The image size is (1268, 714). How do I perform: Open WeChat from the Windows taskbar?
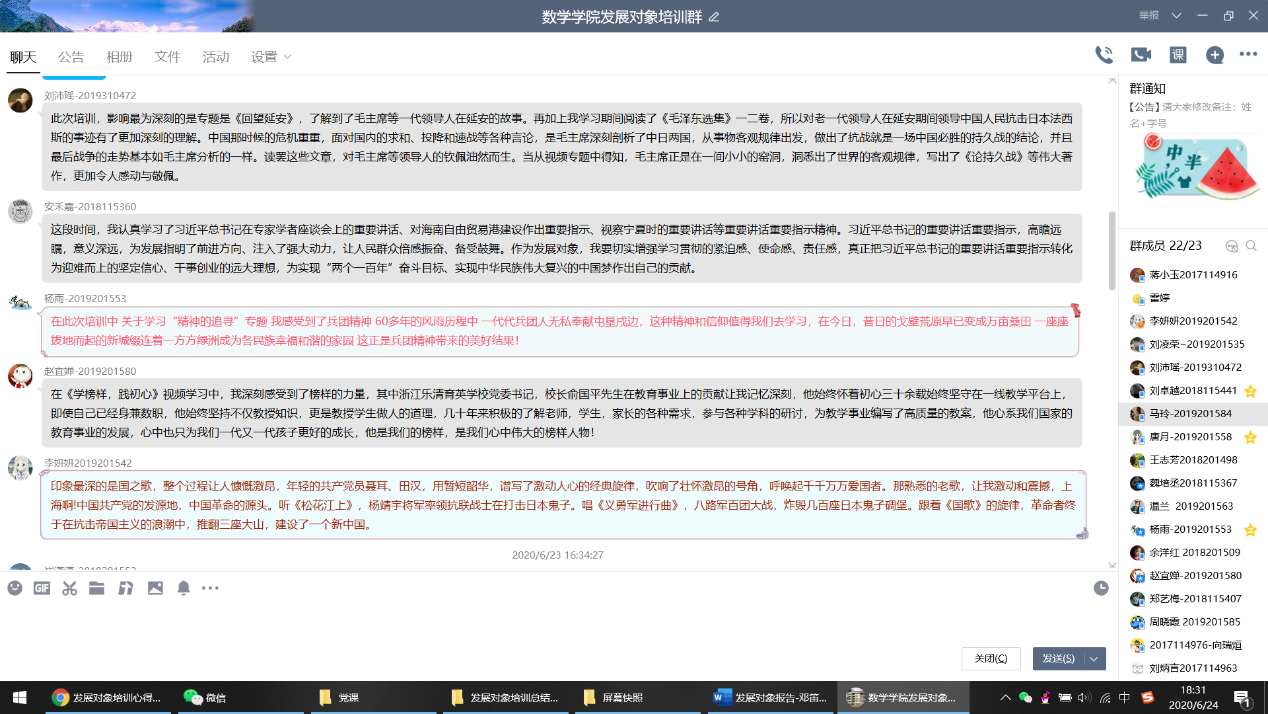pos(205,697)
